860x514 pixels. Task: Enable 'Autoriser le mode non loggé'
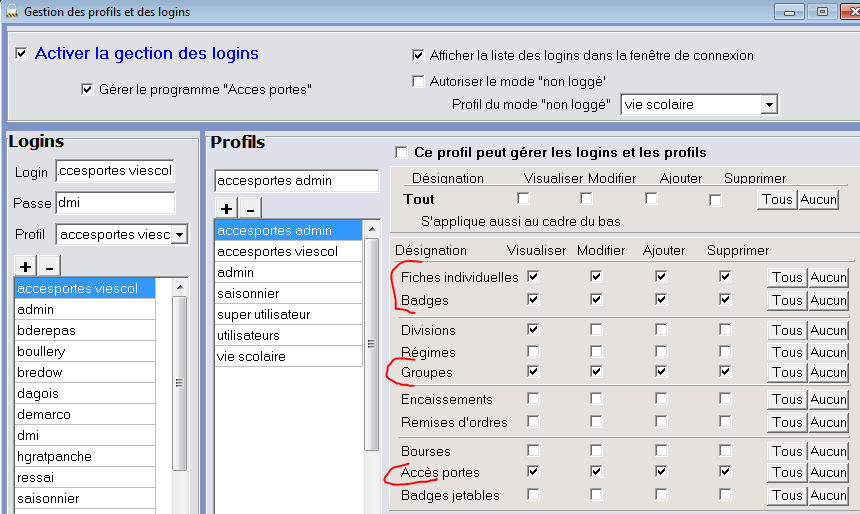[418, 81]
